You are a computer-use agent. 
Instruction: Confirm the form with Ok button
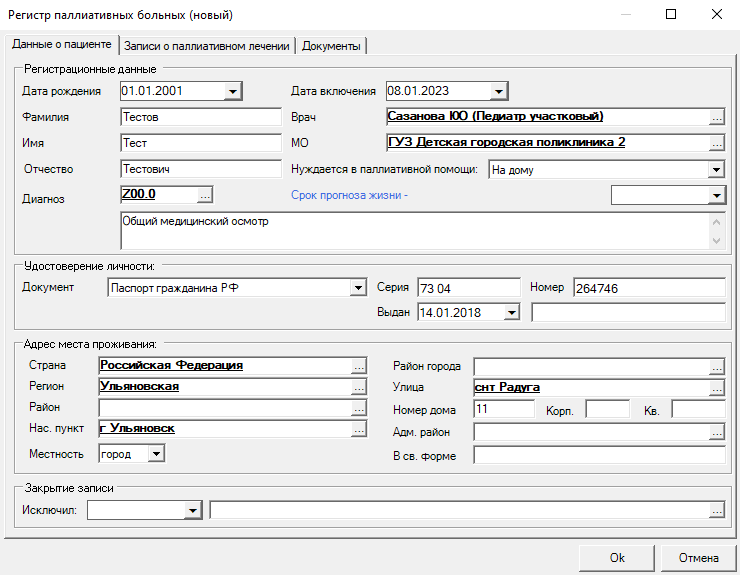(617, 558)
